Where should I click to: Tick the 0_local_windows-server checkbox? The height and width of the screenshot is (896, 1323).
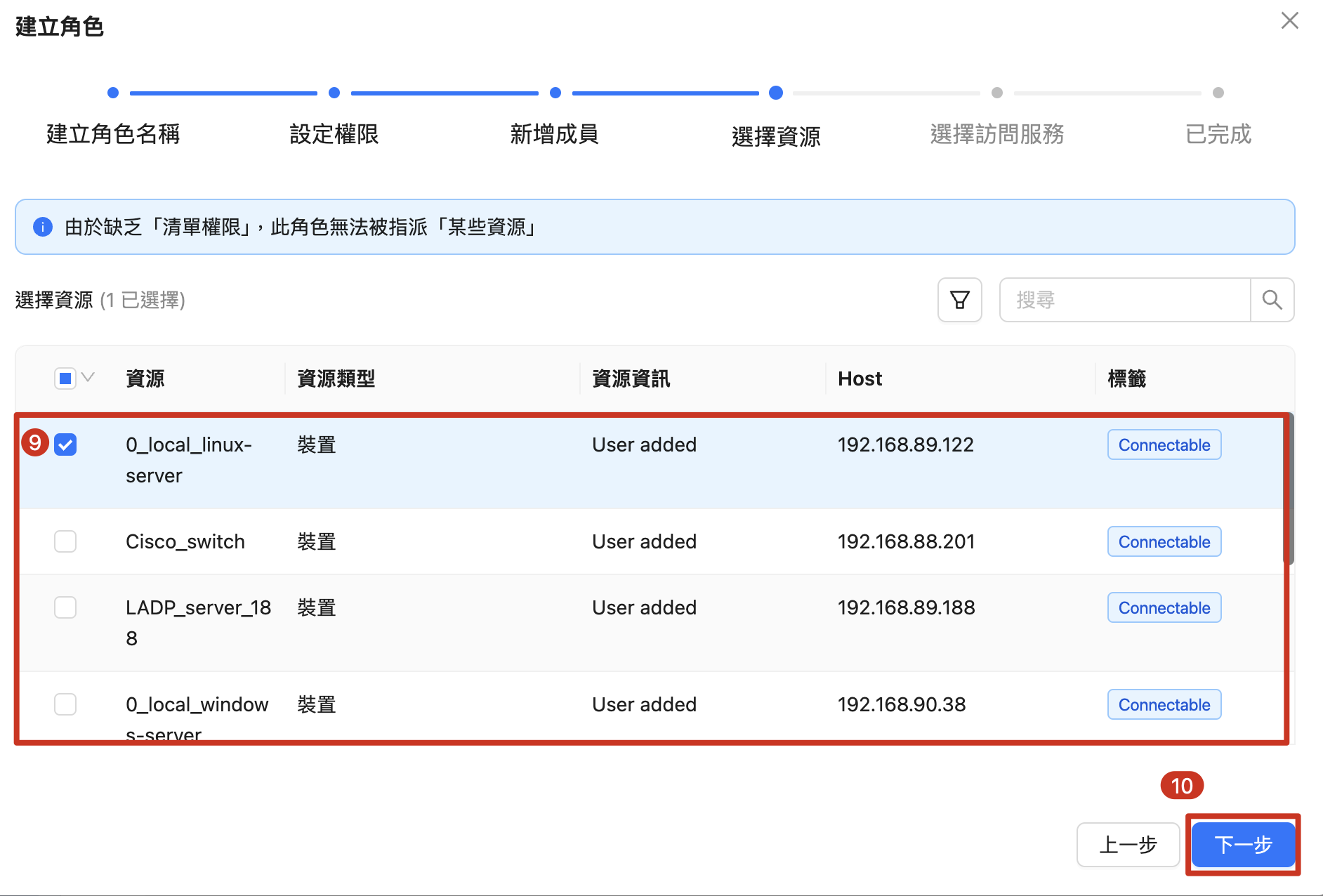coord(65,704)
